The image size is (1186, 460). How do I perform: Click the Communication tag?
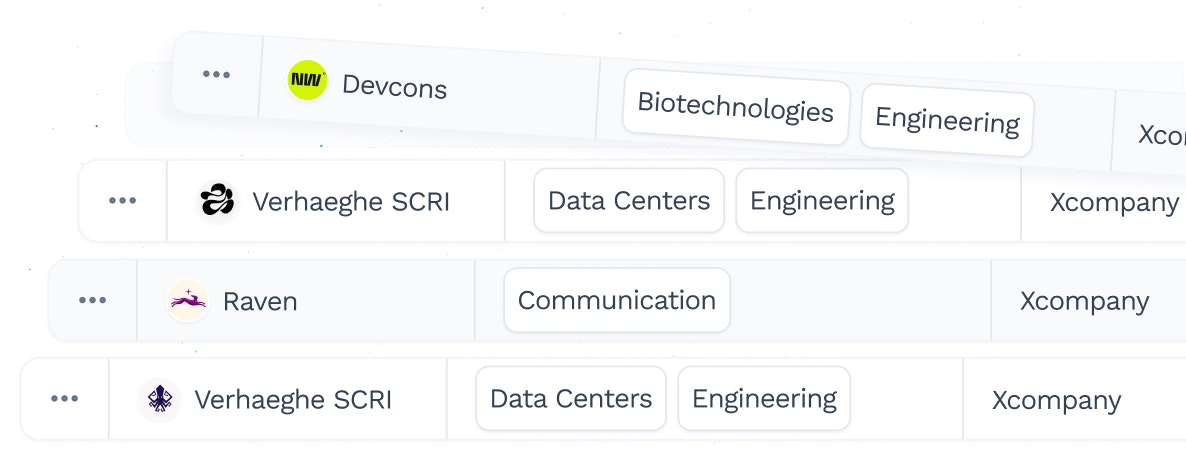(616, 300)
